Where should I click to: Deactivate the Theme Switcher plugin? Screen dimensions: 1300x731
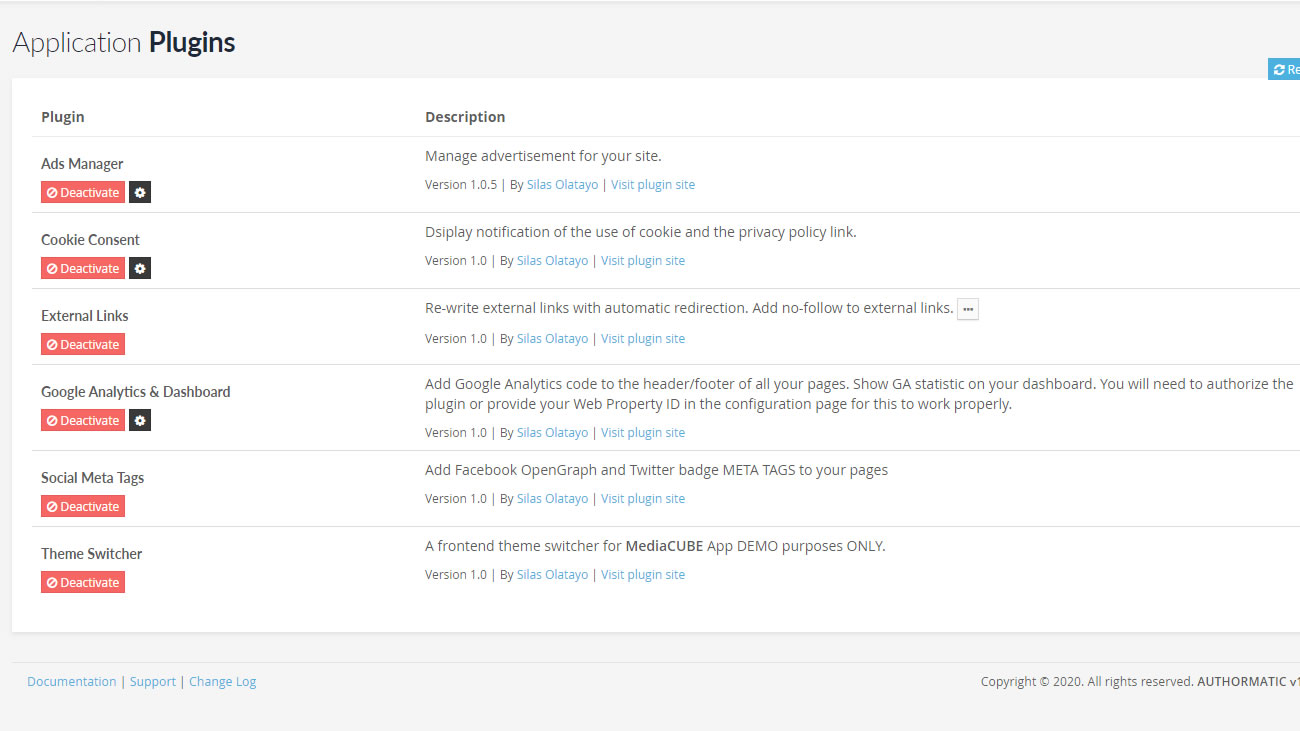click(83, 583)
